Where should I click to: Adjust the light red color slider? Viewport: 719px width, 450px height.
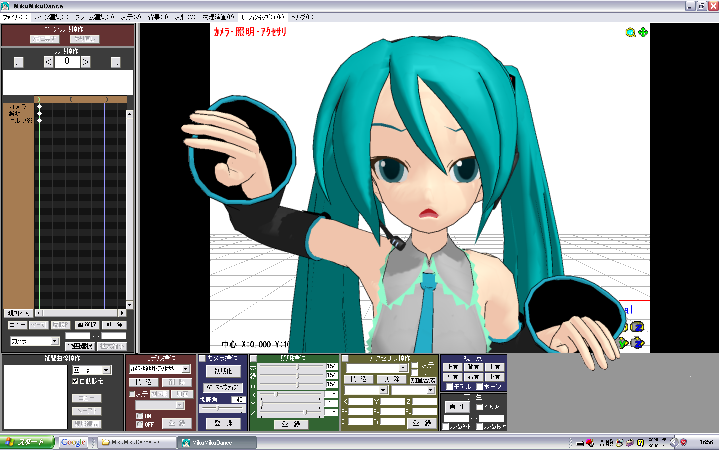coord(291,367)
